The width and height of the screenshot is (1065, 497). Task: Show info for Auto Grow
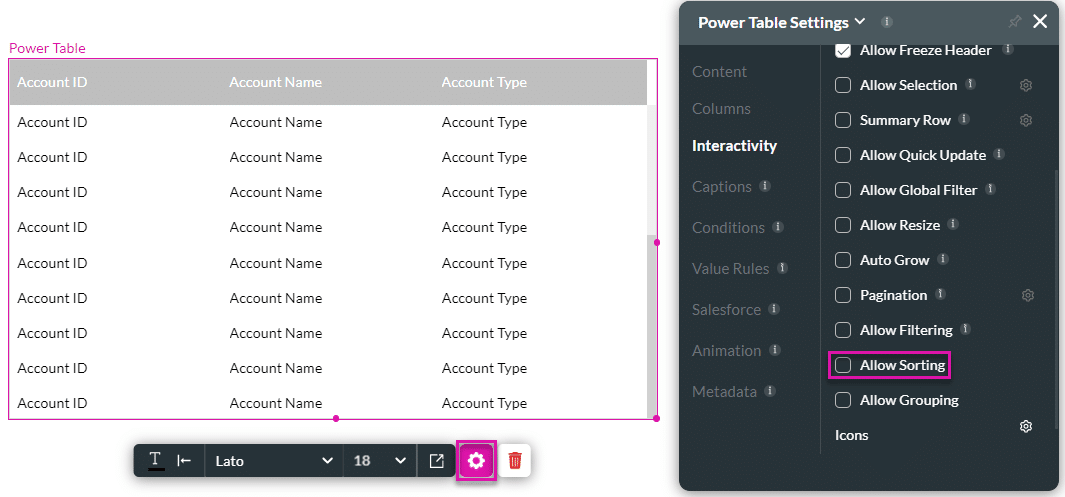point(943,259)
